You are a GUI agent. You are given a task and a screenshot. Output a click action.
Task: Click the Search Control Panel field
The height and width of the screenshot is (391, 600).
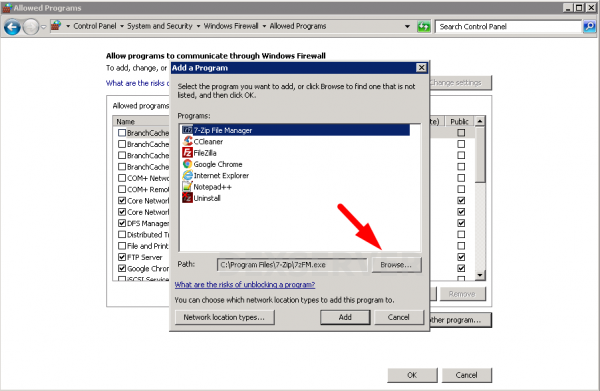[x=508, y=26]
